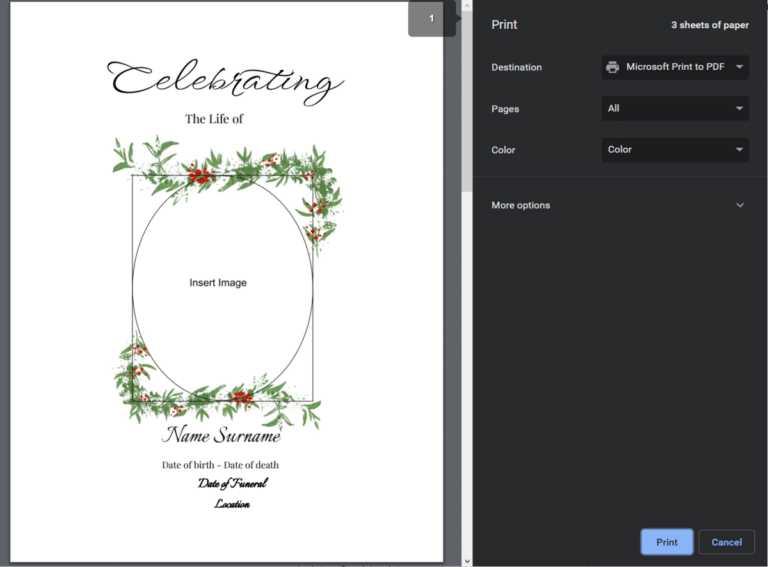Click the preview scrollbar up arrow
This screenshot has width=768, height=567.
pyautogui.click(x=467, y=6)
